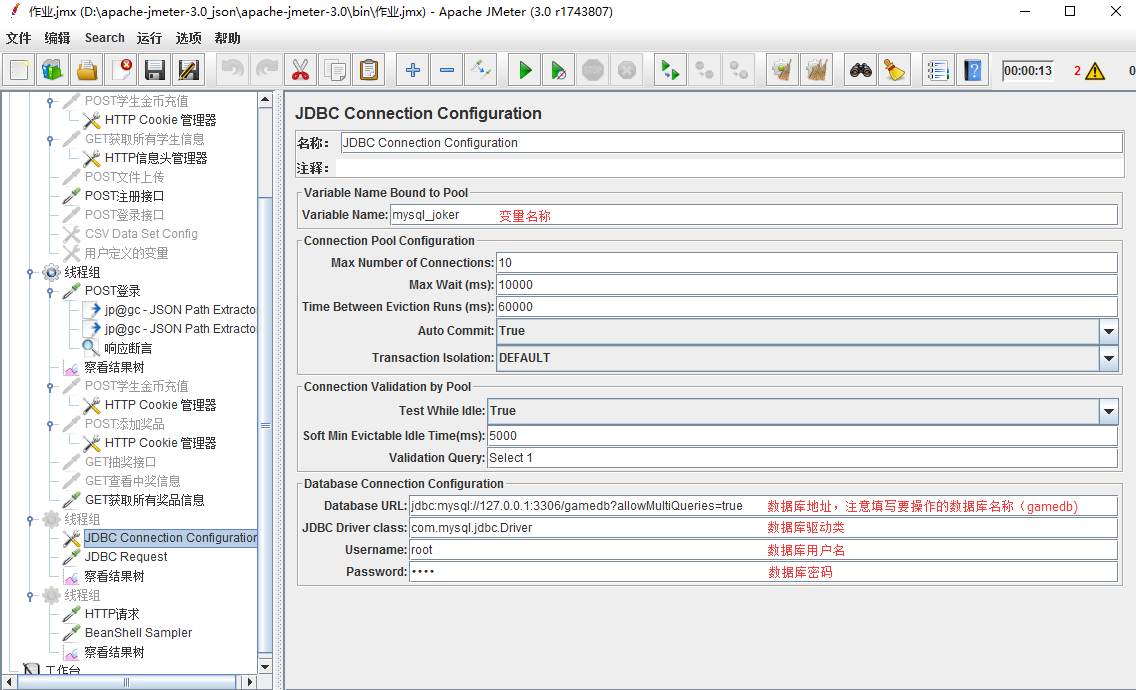This screenshot has width=1136, height=690.
Task: Select BeanShell Sampler in the tree
Action: pyautogui.click(x=138, y=633)
